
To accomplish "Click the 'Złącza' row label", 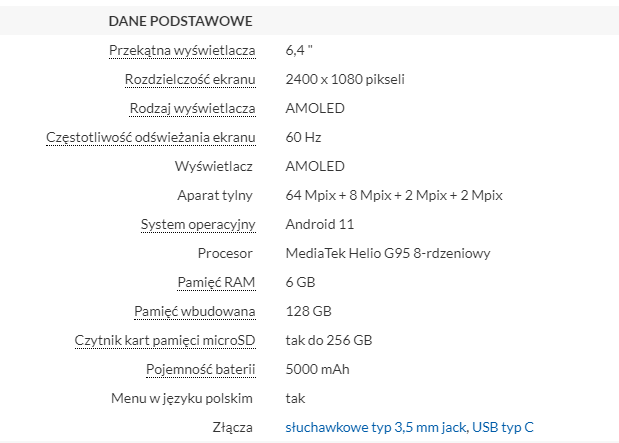I will 232,428.
